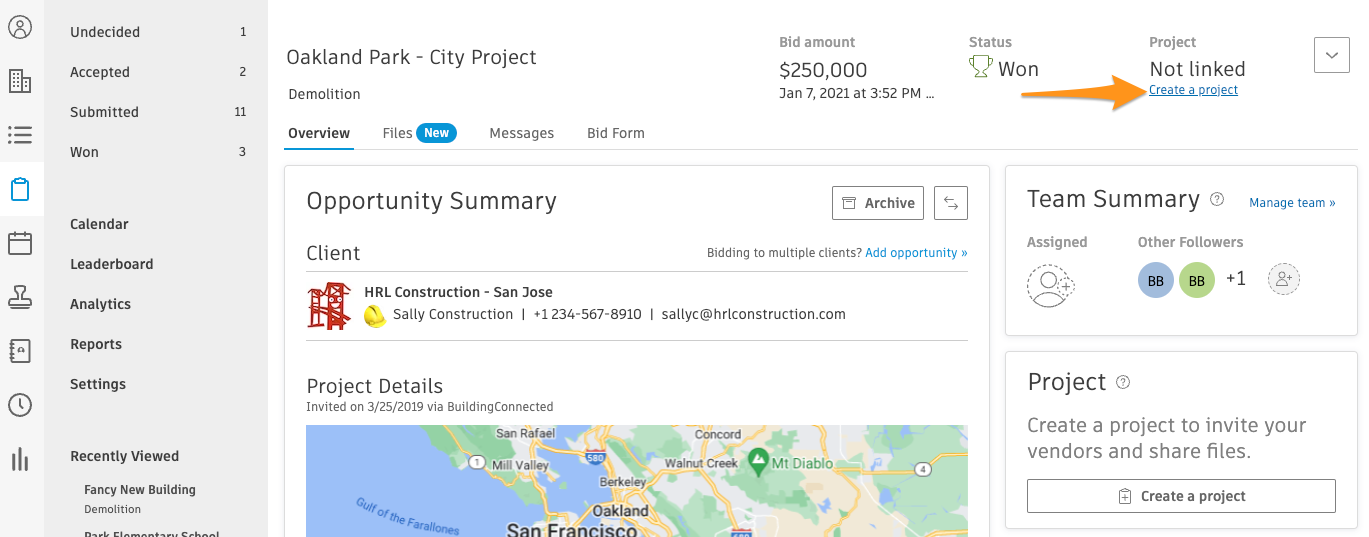Add a follower with the plus-person icon
This screenshot has height=537, width=1369.
tap(1283, 279)
